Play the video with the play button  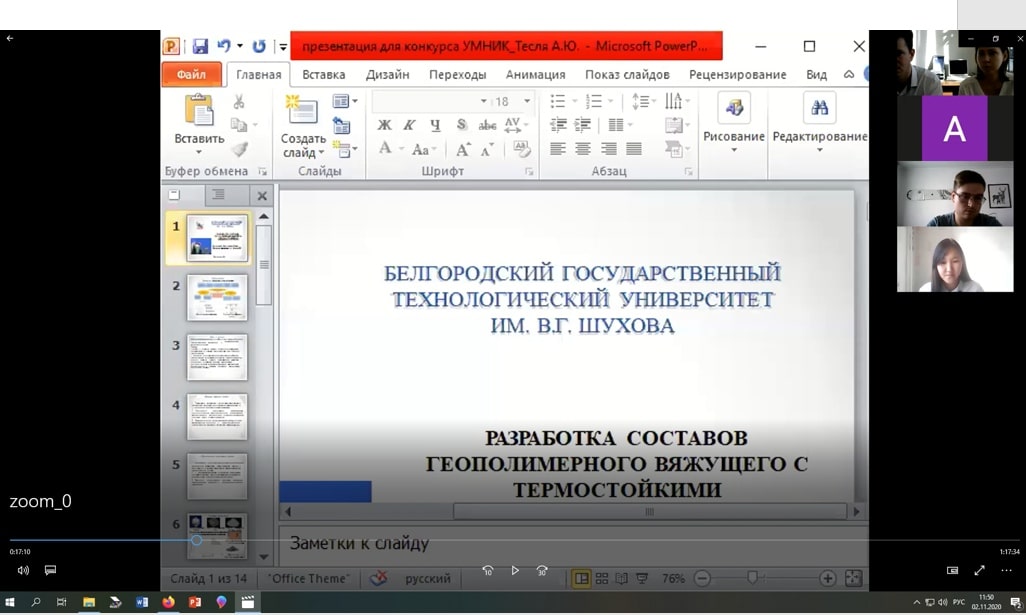click(x=515, y=571)
